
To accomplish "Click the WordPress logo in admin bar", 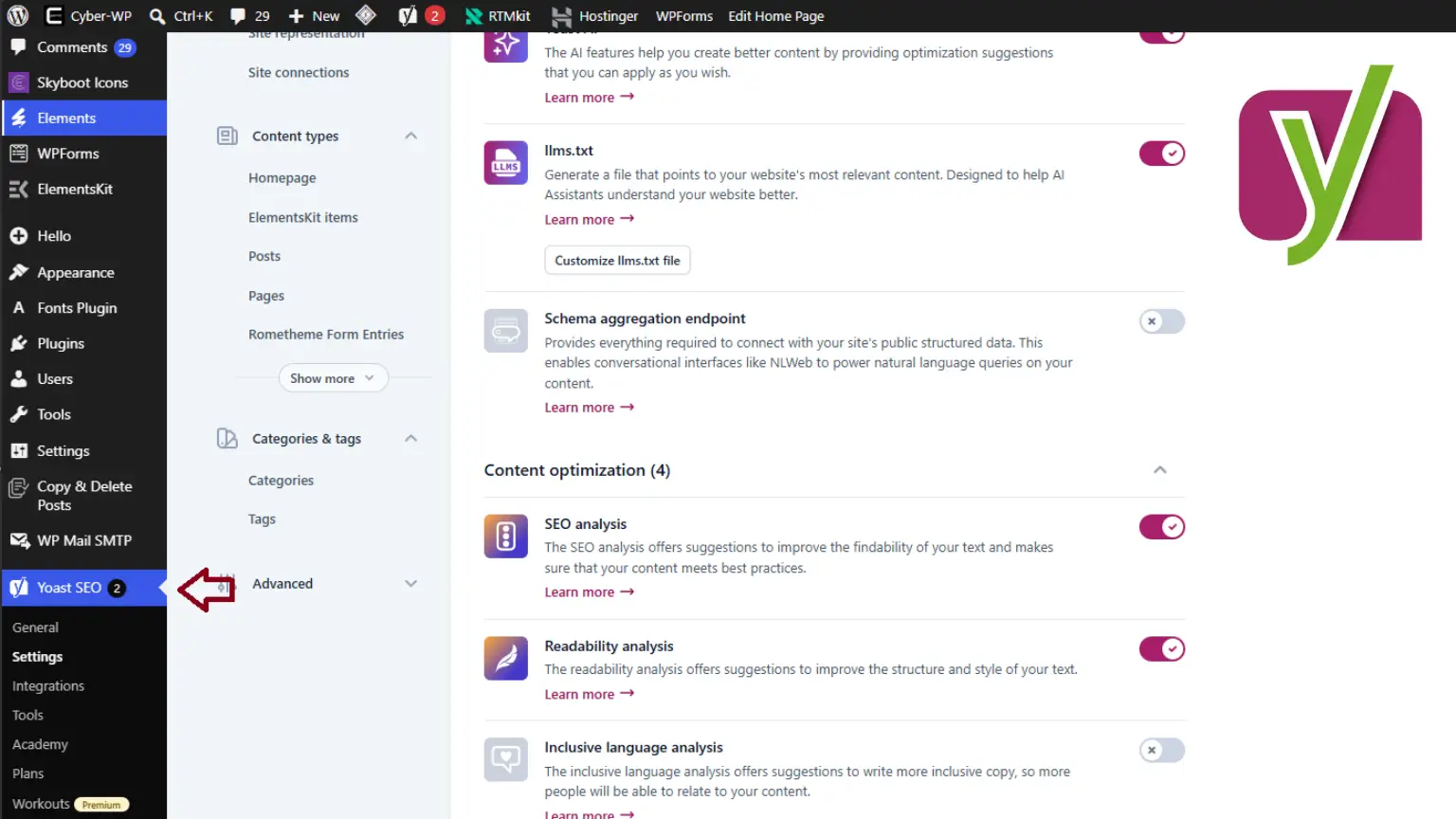I will click(x=17, y=15).
